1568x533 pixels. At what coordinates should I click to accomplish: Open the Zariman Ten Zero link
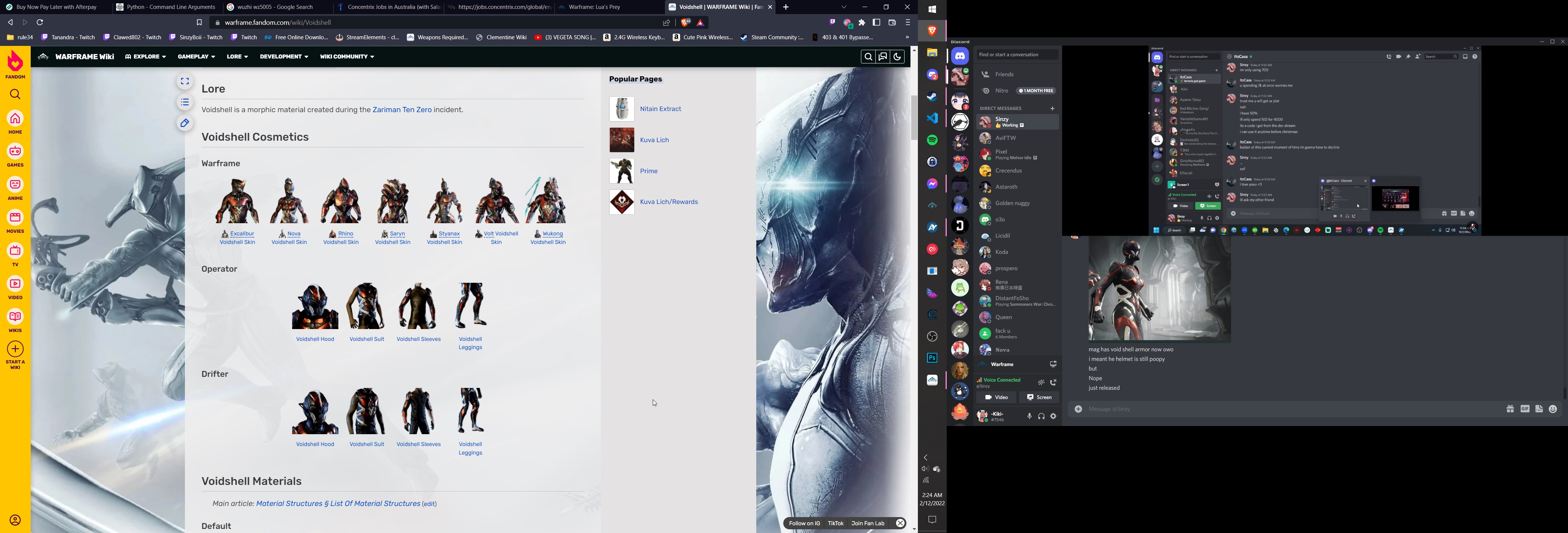(402, 110)
